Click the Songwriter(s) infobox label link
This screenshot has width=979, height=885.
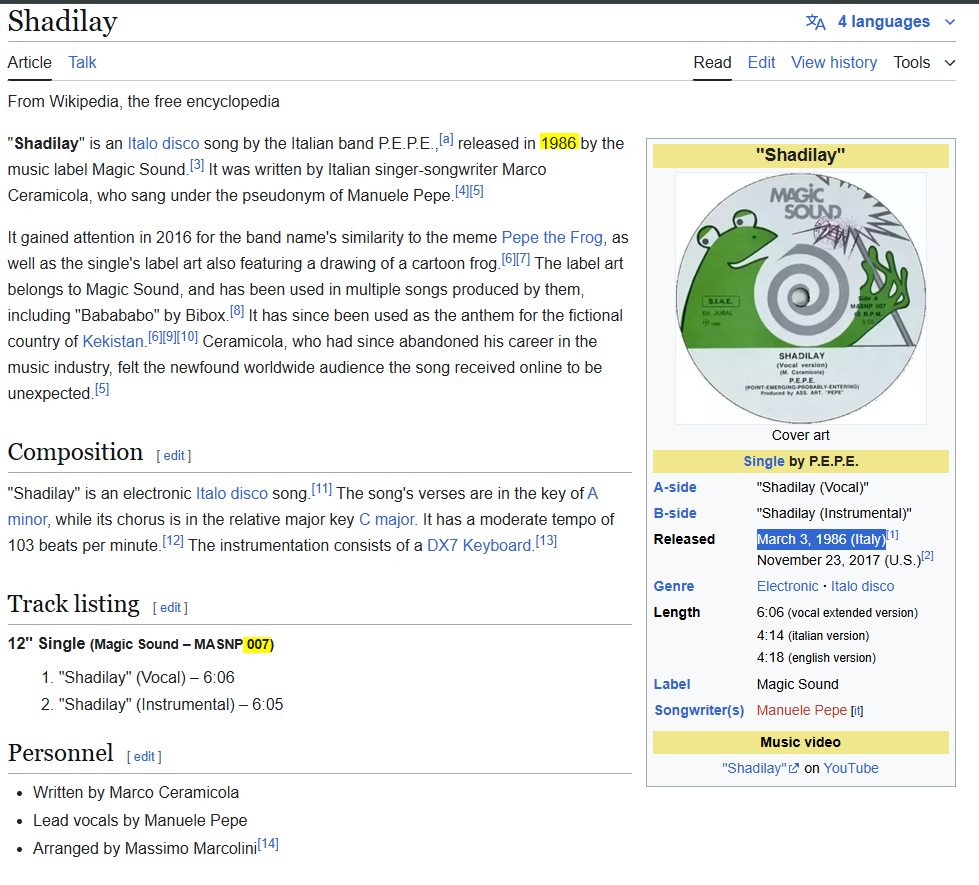pos(699,711)
